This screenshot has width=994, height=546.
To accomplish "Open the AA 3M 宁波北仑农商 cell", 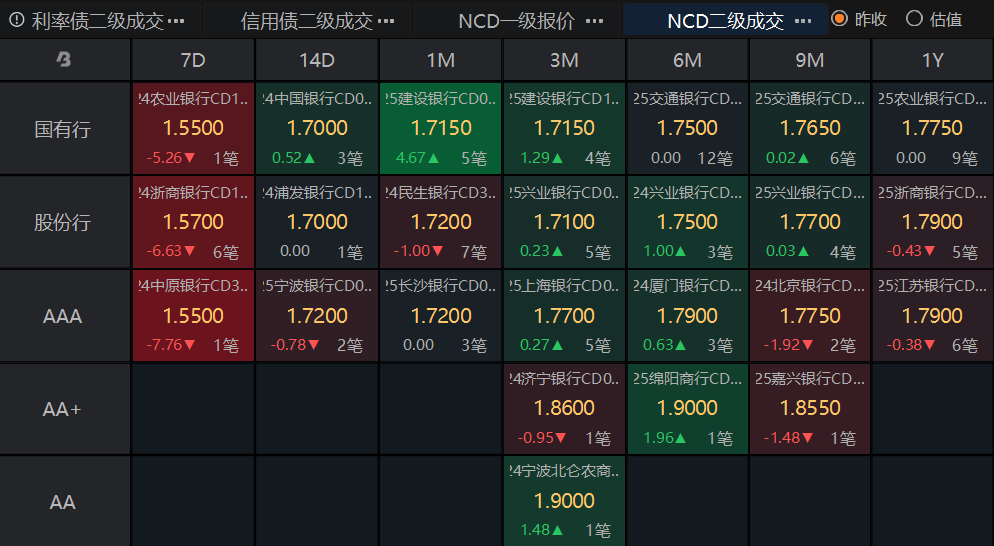I will [564, 501].
